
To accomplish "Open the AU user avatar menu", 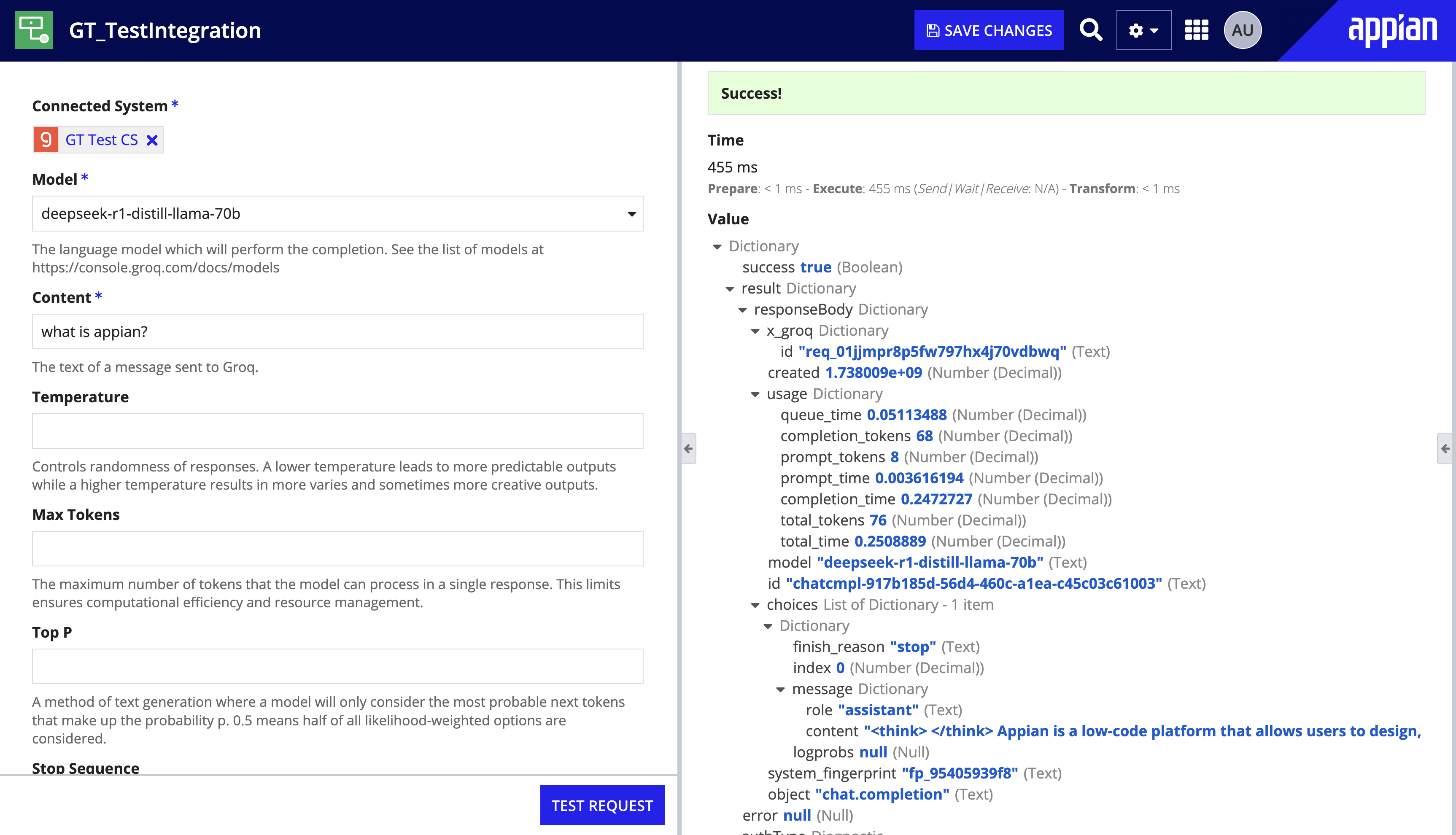I will pos(1243,30).
